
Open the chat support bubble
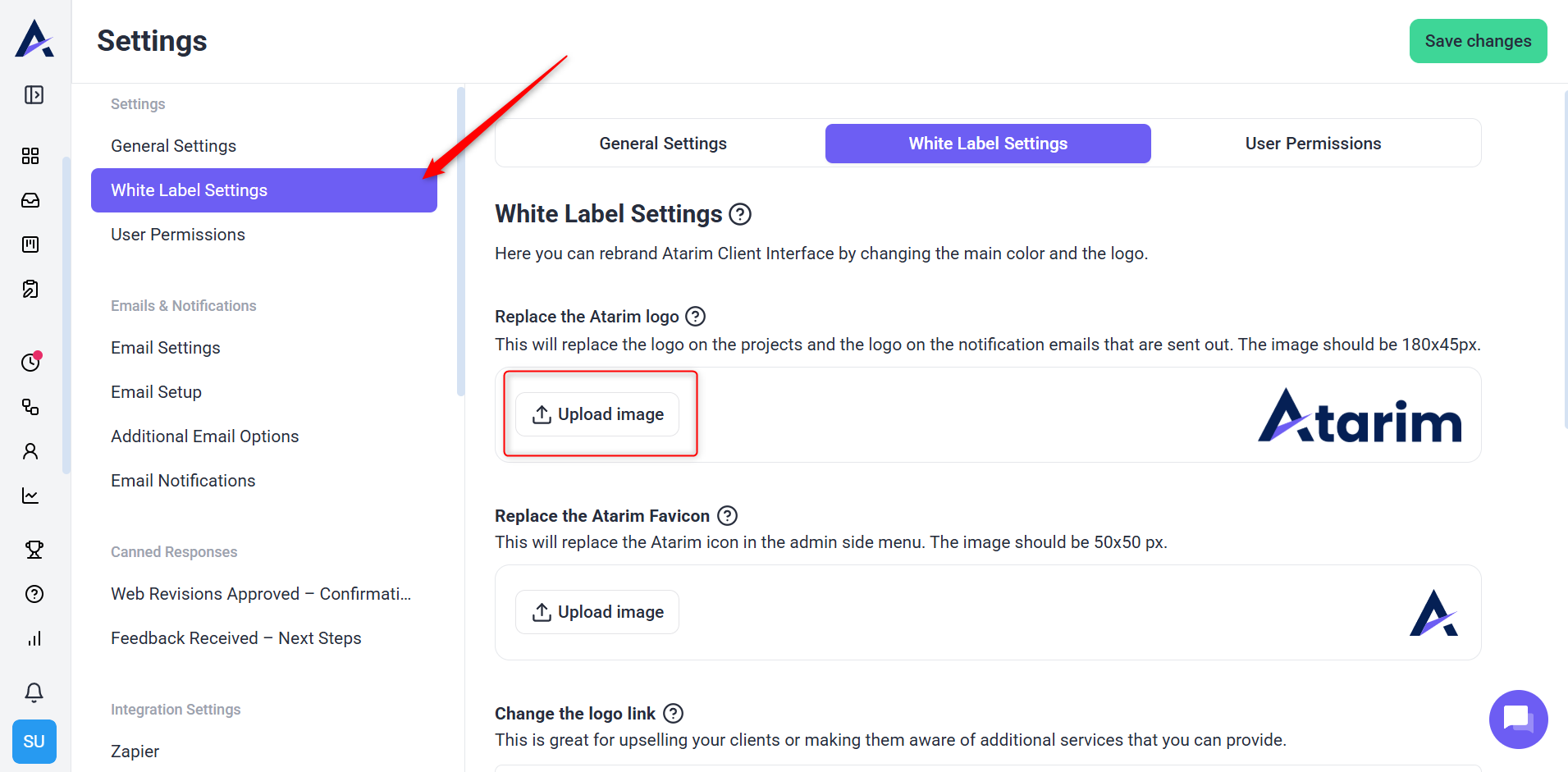(x=1517, y=719)
